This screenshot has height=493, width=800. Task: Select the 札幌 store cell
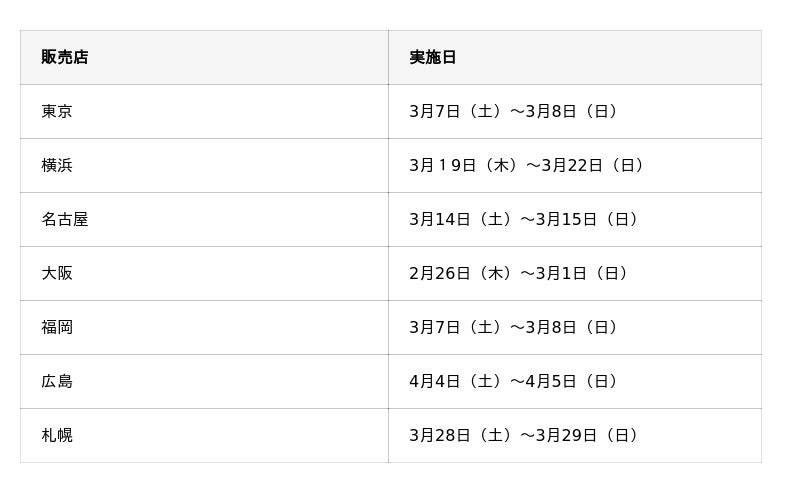pyautogui.click(x=57, y=436)
